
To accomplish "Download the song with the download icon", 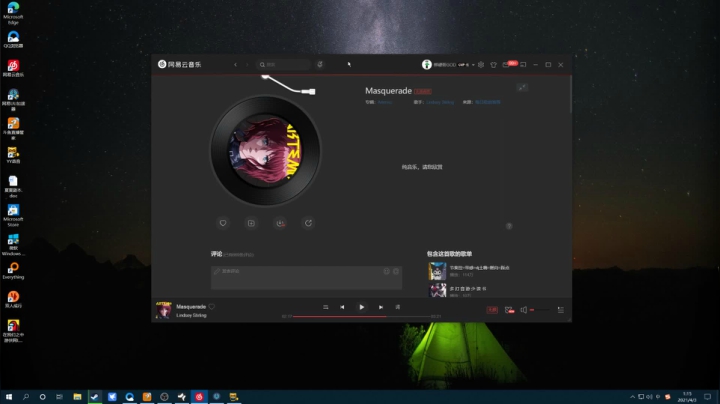I will pyautogui.click(x=280, y=223).
